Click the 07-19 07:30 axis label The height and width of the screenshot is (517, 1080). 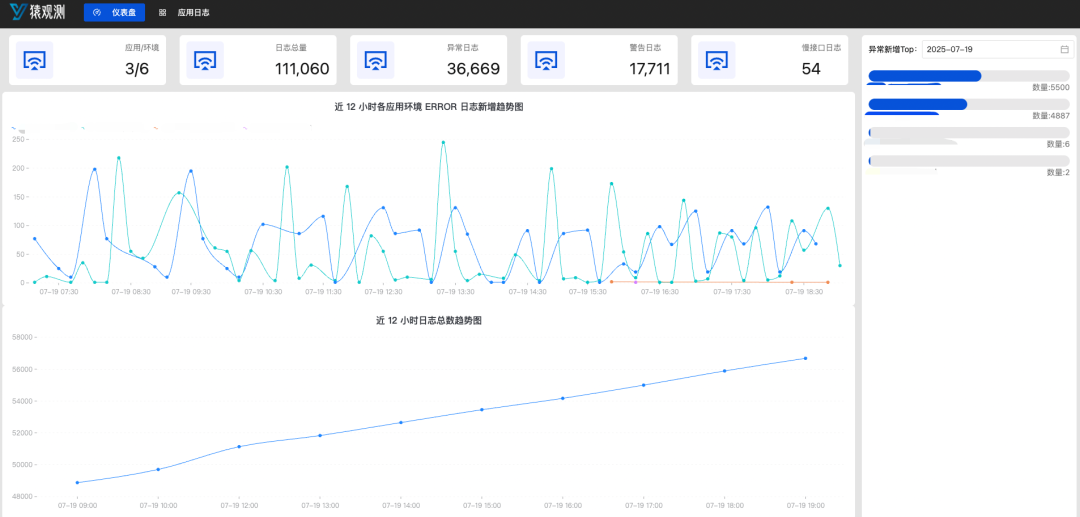pyautogui.click(x=59, y=292)
